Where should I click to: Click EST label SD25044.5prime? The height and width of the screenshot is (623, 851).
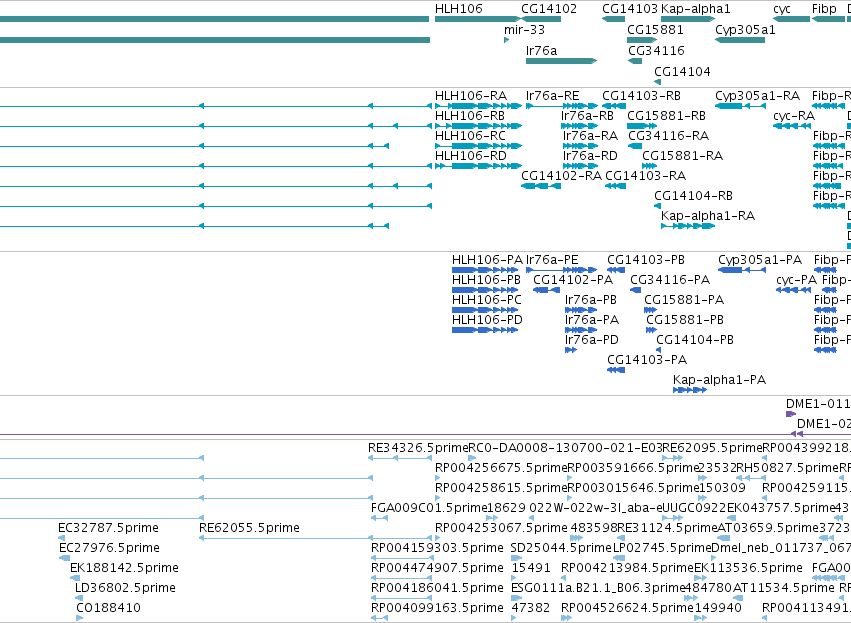pos(561,548)
